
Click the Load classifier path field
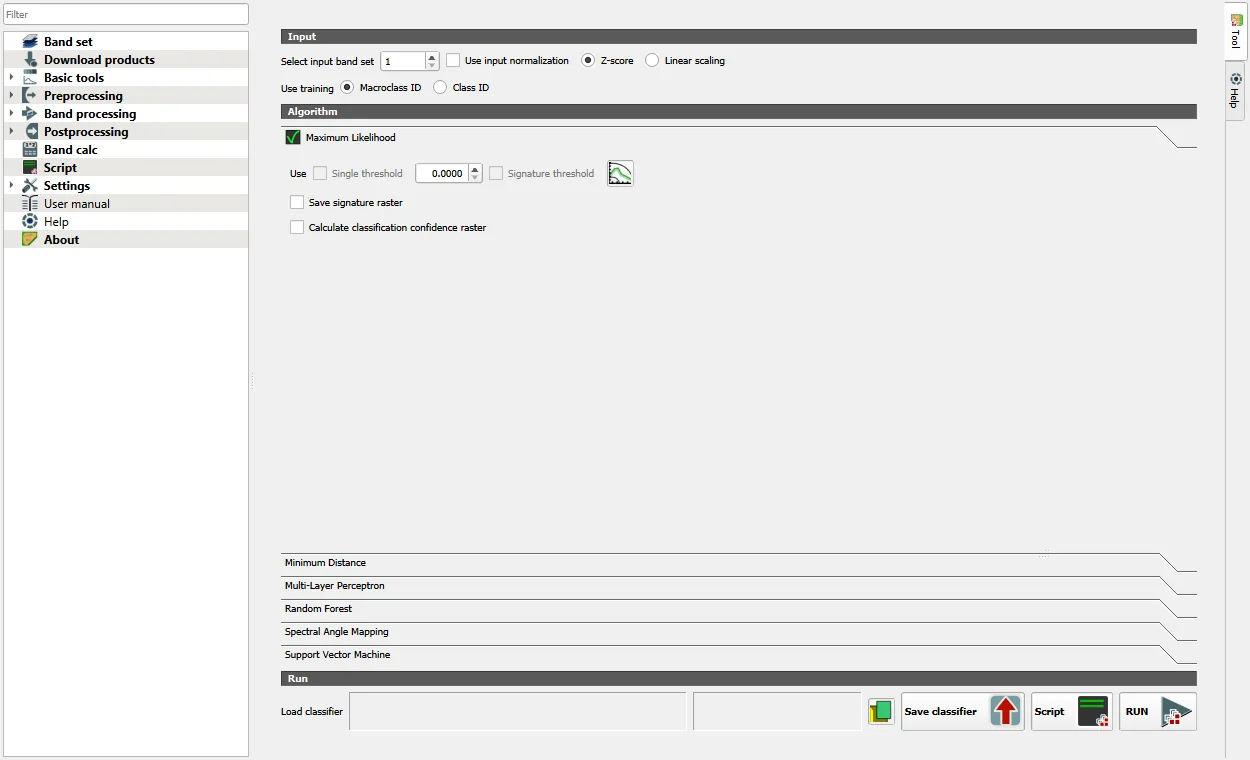tap(518, 712)
